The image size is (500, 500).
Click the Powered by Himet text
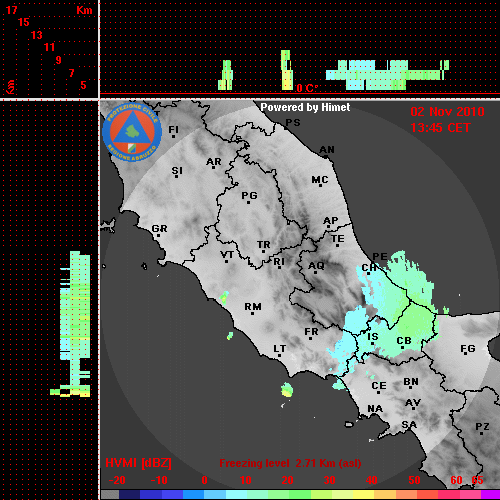(305, 107)
